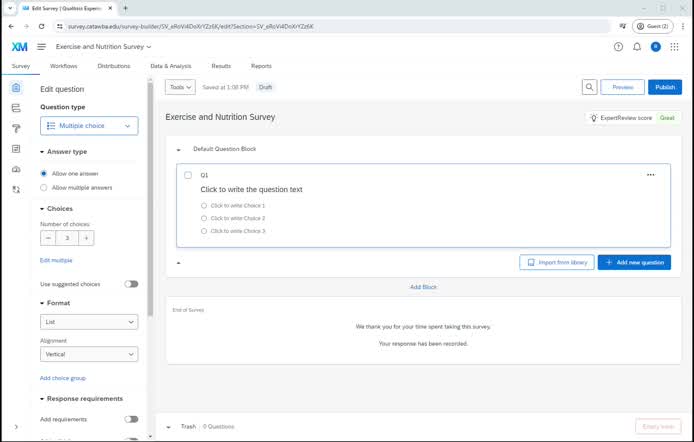Click the question text placeholder in Q1
694x442 pixels.
tap(251, 189)
